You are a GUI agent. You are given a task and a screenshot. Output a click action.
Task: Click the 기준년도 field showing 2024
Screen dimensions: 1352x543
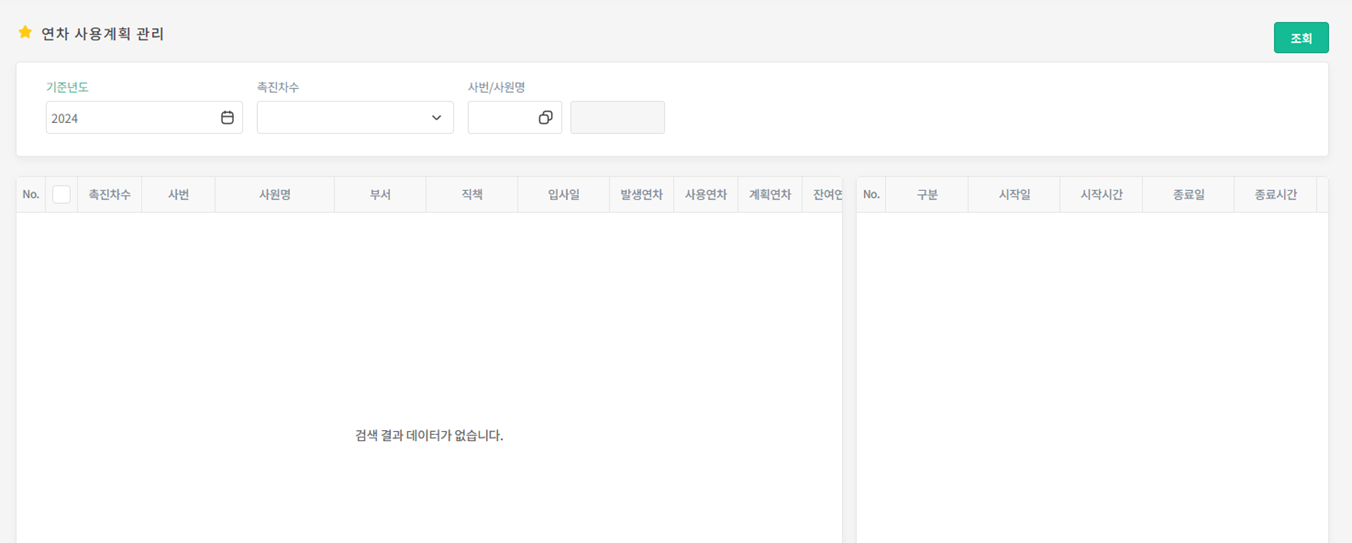point(130,118)
